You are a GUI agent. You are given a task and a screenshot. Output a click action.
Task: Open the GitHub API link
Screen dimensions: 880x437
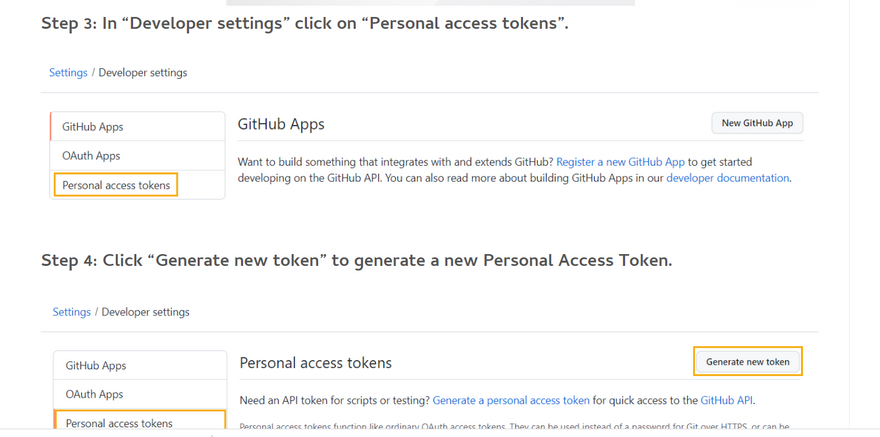click(x=726, y=400)
